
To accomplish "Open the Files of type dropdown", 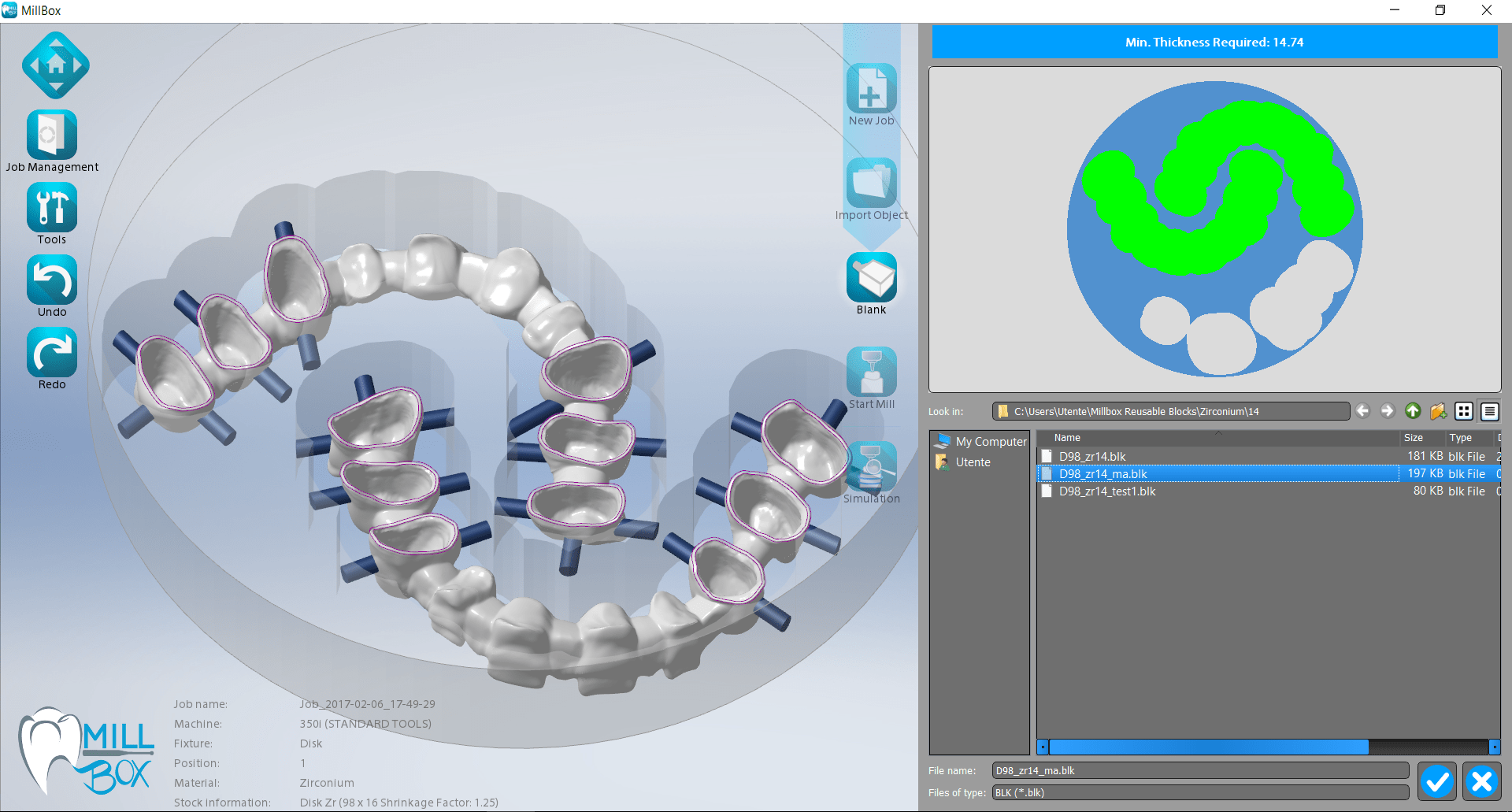I will click(x=1200, y=792).
